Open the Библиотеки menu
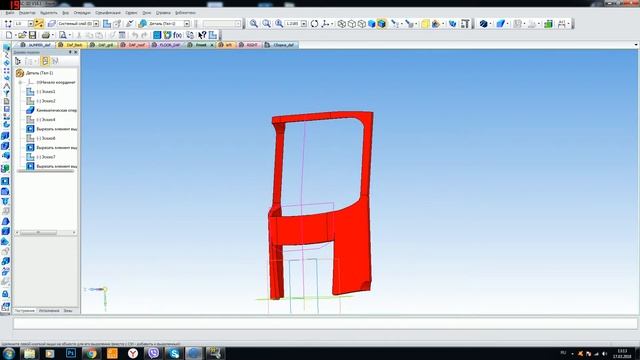 (185, 13)
